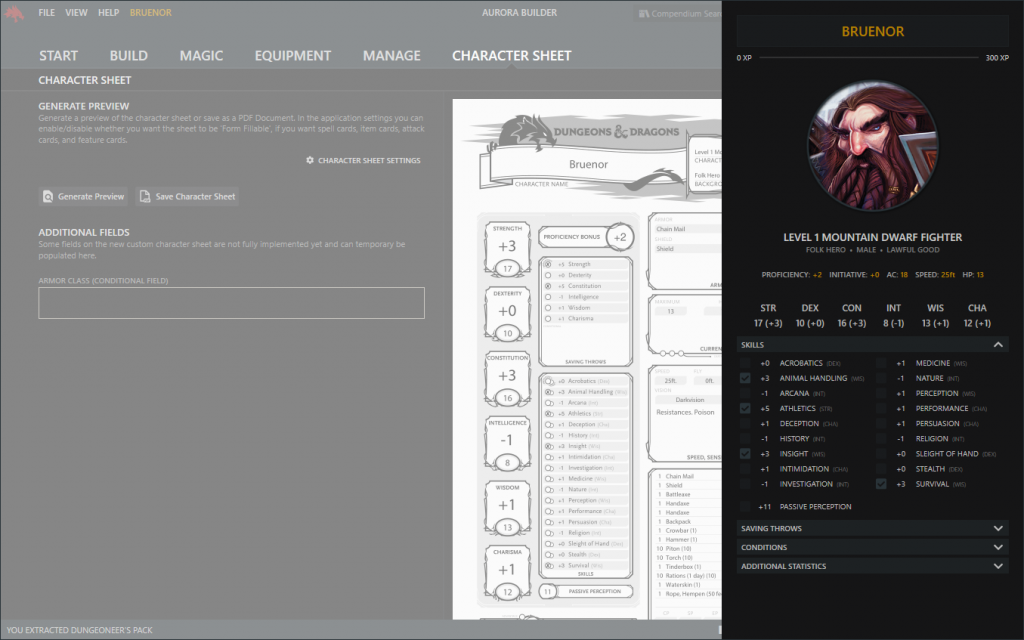Open the File menu
This screenshot has height=640, width=1024.
click(46, 12)
